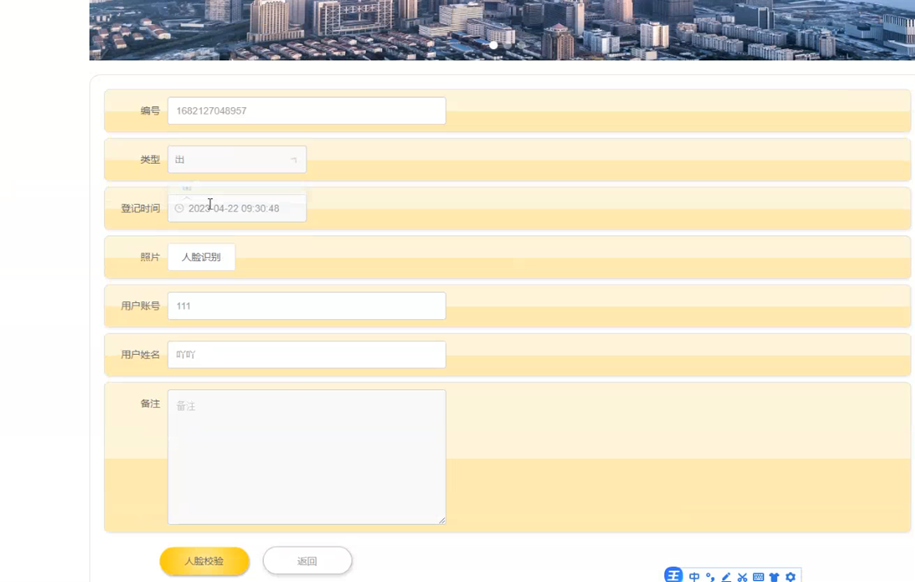Screen dimensions: 915x582
Task: Click the IME scissors screenshot icon
Action: click(x=742, y=577)
